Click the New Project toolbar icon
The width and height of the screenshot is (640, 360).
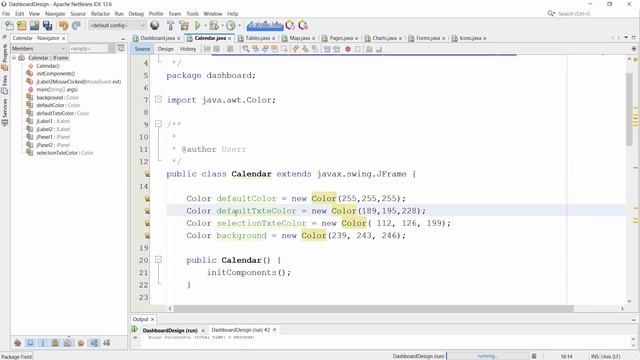tap(22, 25)
